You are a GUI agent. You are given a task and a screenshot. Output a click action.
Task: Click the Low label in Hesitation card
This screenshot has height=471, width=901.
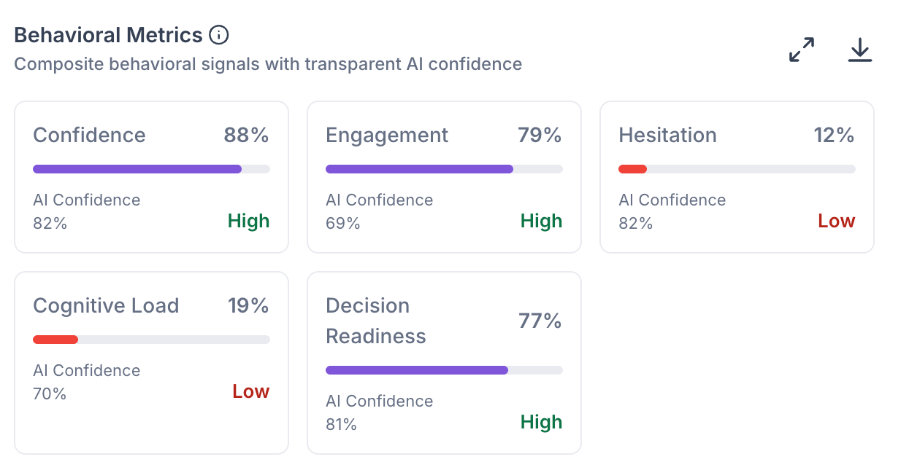[x=836, y=221]
